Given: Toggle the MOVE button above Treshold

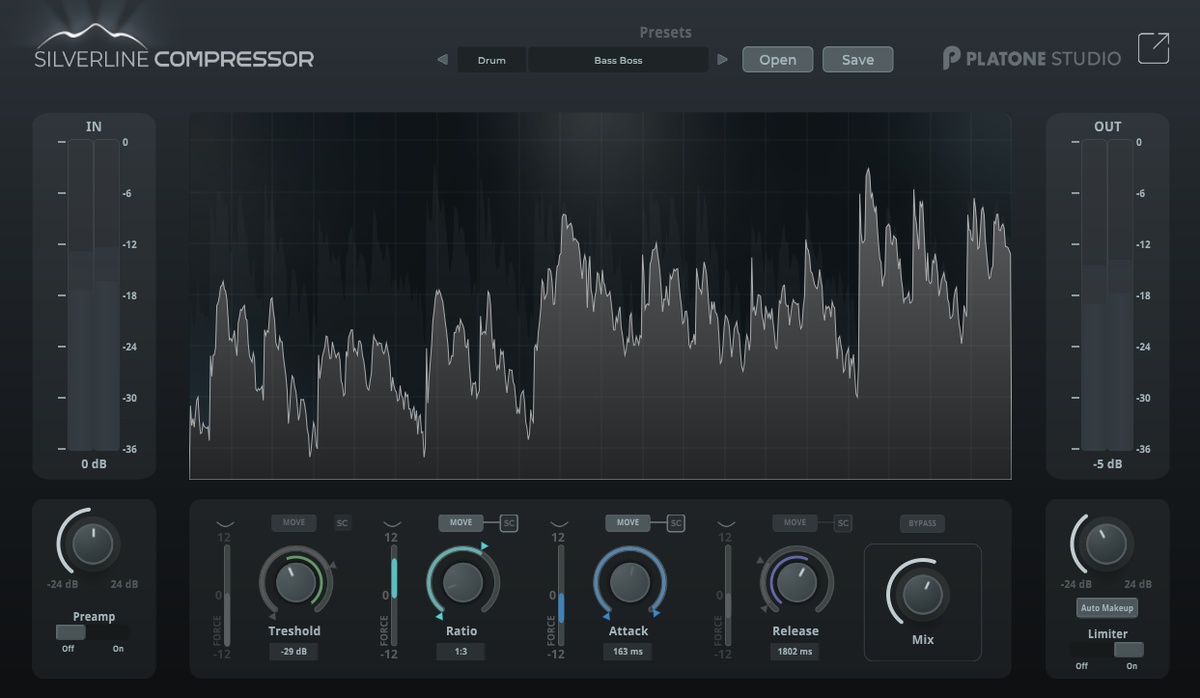Looking at the screenshot, I should tap(294, 523).
